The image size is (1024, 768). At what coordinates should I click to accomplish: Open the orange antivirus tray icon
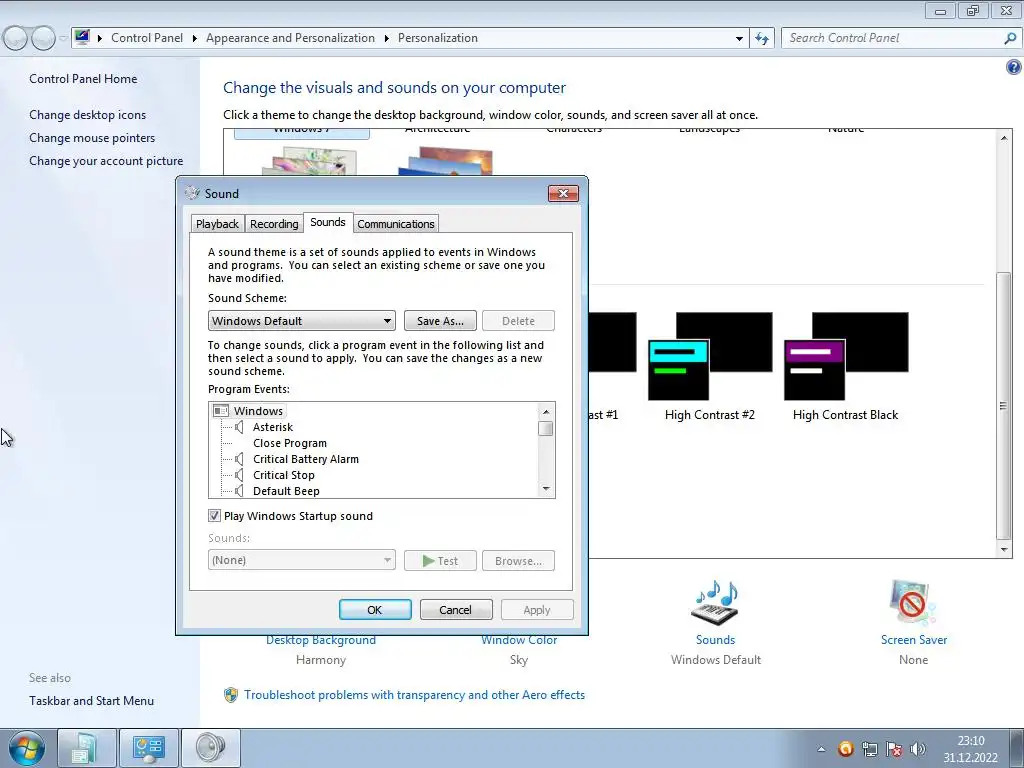846,748
